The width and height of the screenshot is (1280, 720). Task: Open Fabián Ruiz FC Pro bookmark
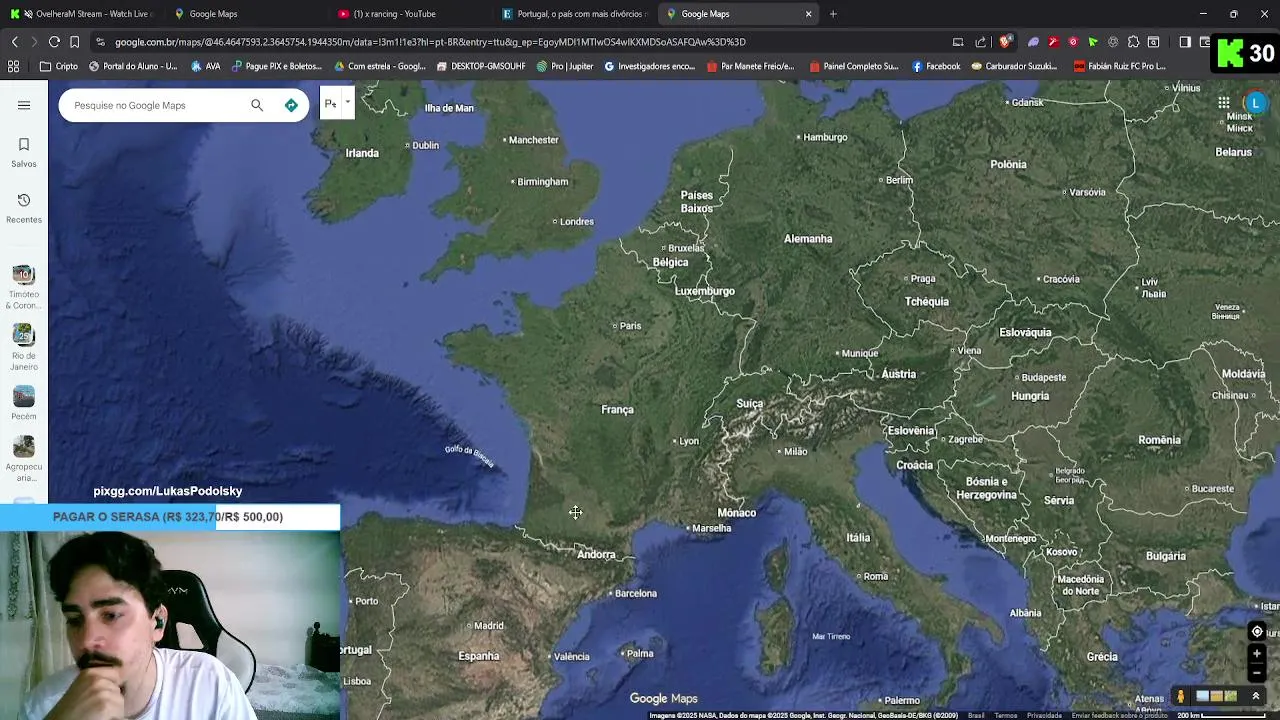(x=1119, y=66)
